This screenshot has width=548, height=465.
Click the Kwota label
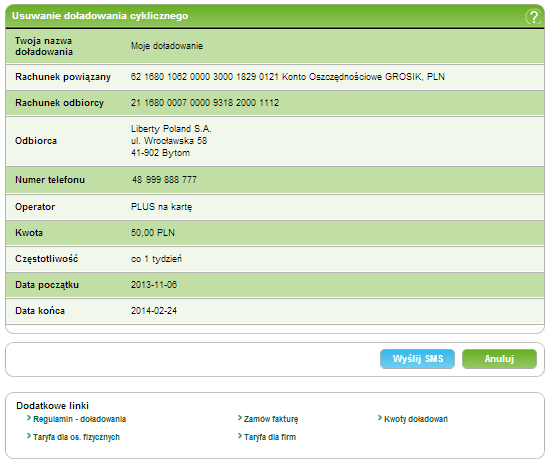pos(29,233)
